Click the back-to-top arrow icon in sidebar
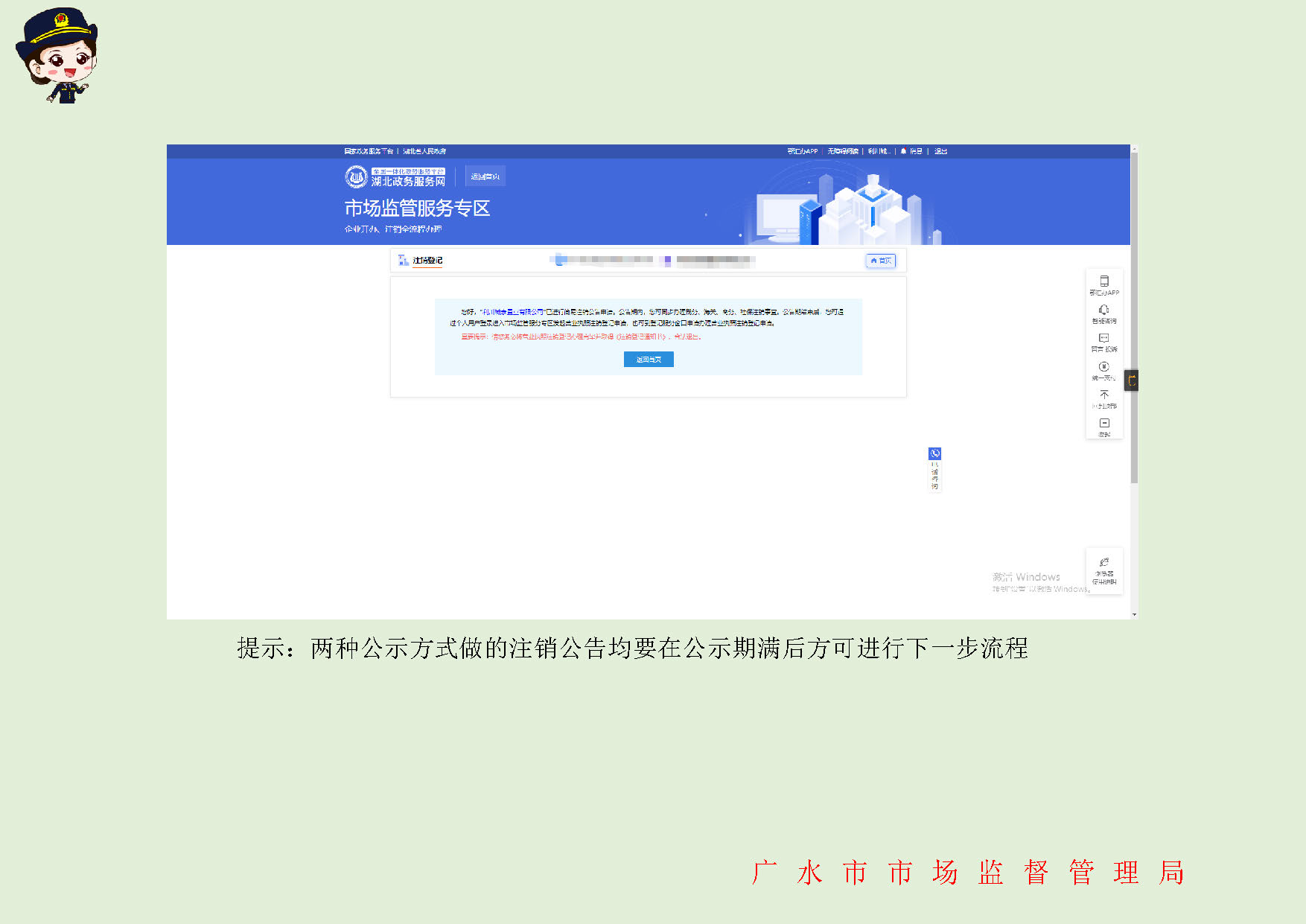This screenshot has width=1306, height=924. tap(1104, 395)
